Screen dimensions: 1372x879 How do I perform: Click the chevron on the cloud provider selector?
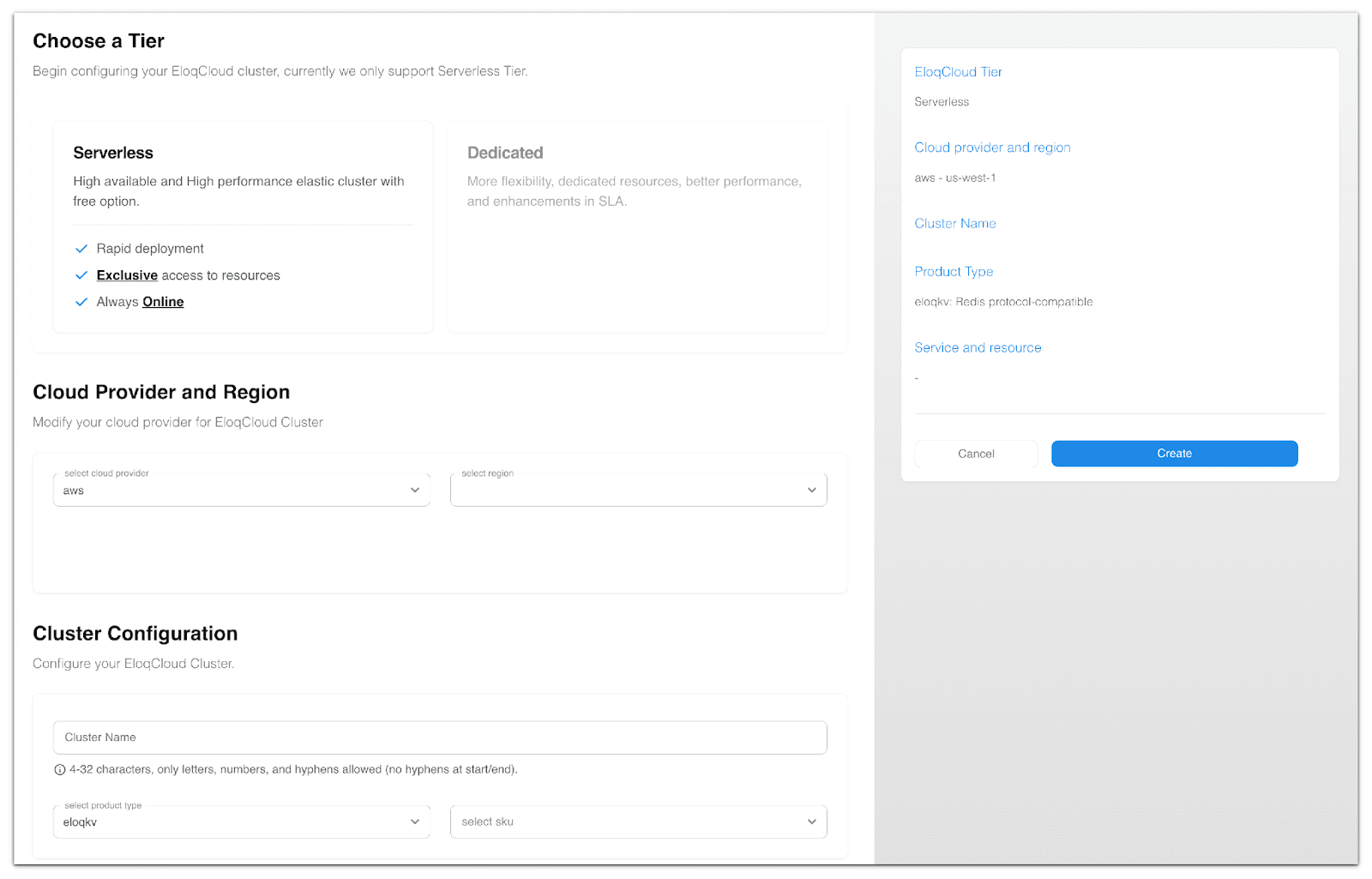pyautogui.click(x=415, y=490)
